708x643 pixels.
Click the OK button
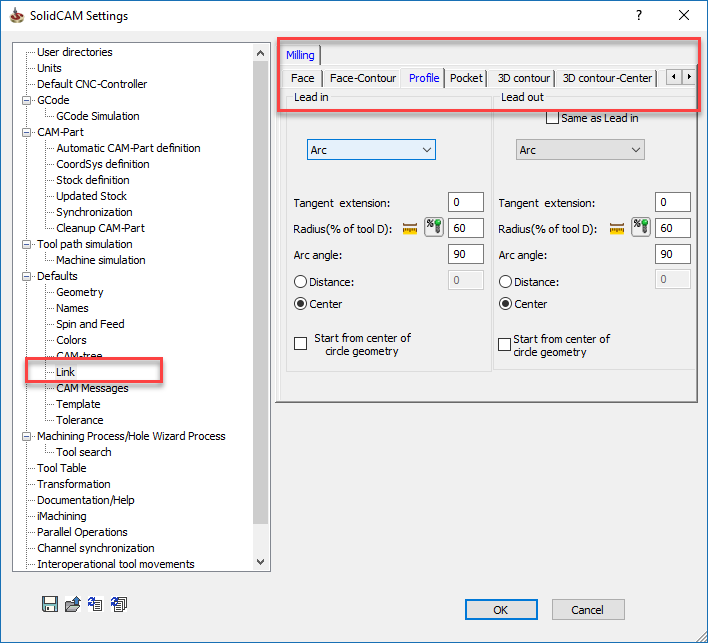tap(501, 610)
